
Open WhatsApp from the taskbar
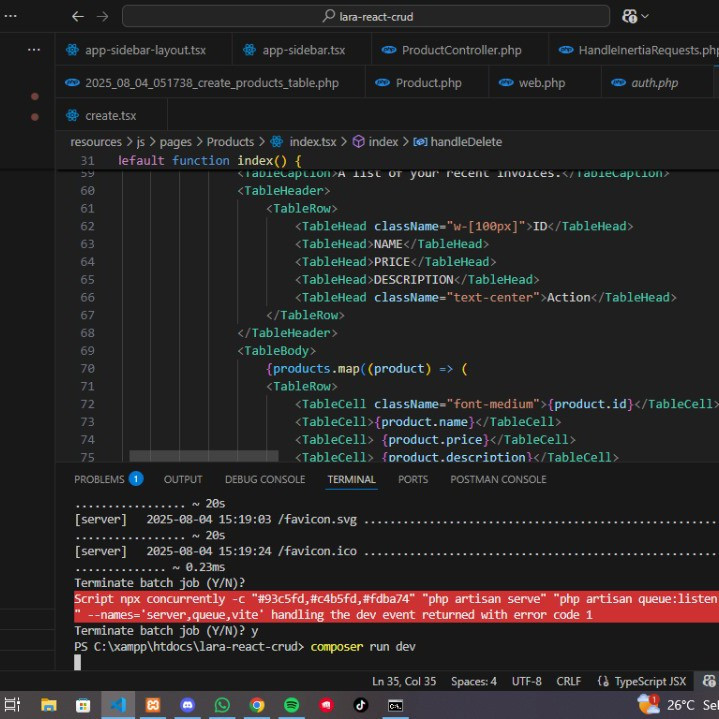[x=222, y=705]
